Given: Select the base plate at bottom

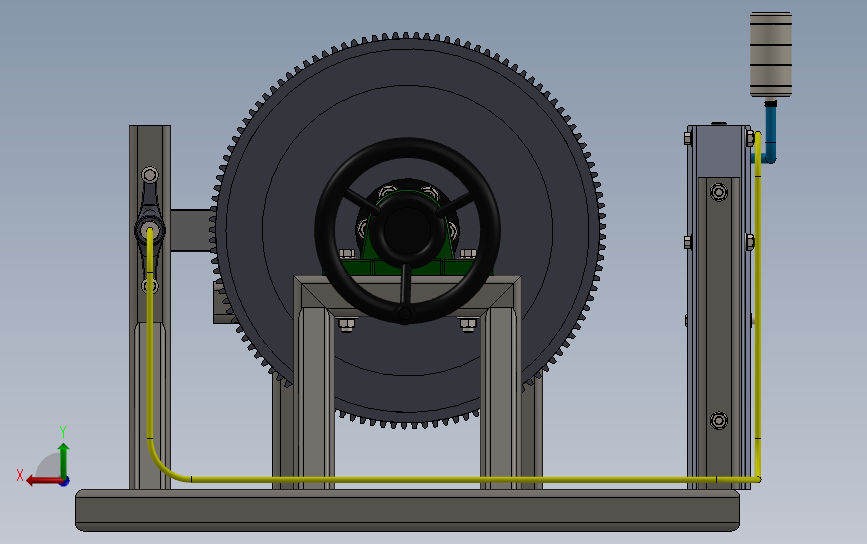Looking at the screenshot, I should pos(408,510).
